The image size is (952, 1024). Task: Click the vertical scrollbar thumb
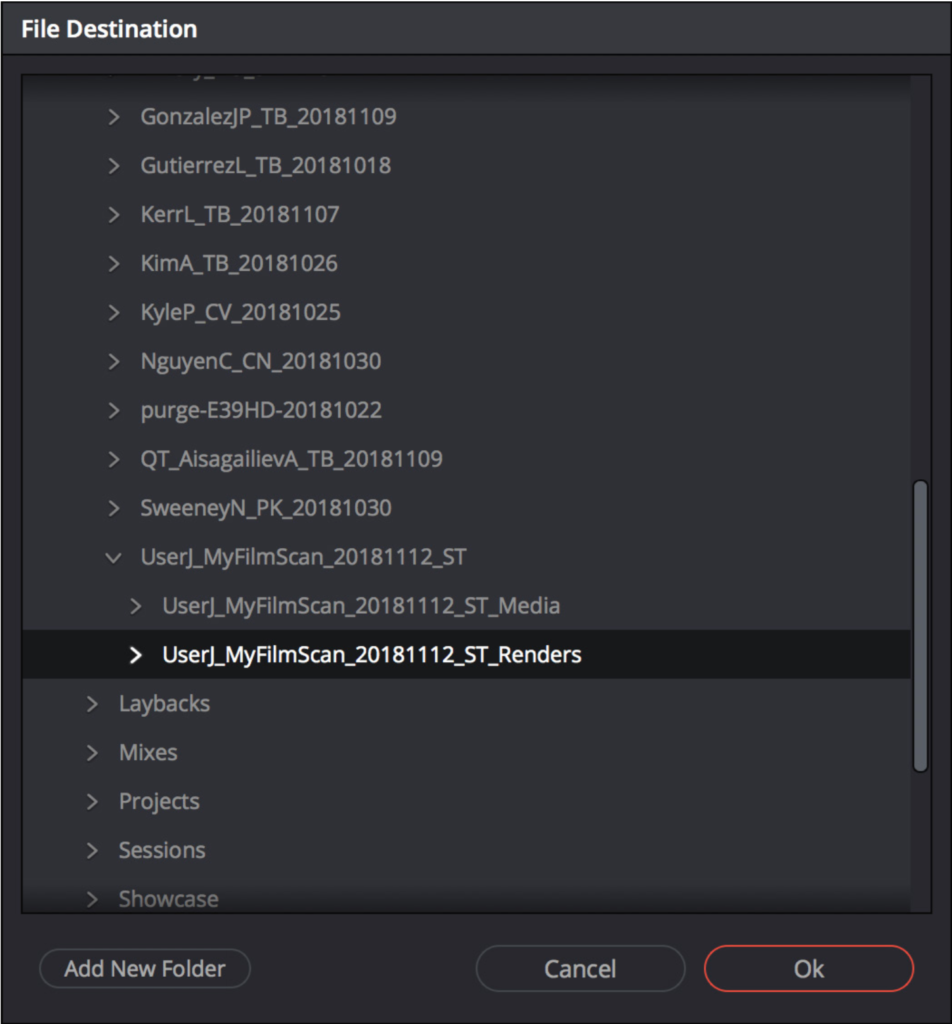(921, 626)
